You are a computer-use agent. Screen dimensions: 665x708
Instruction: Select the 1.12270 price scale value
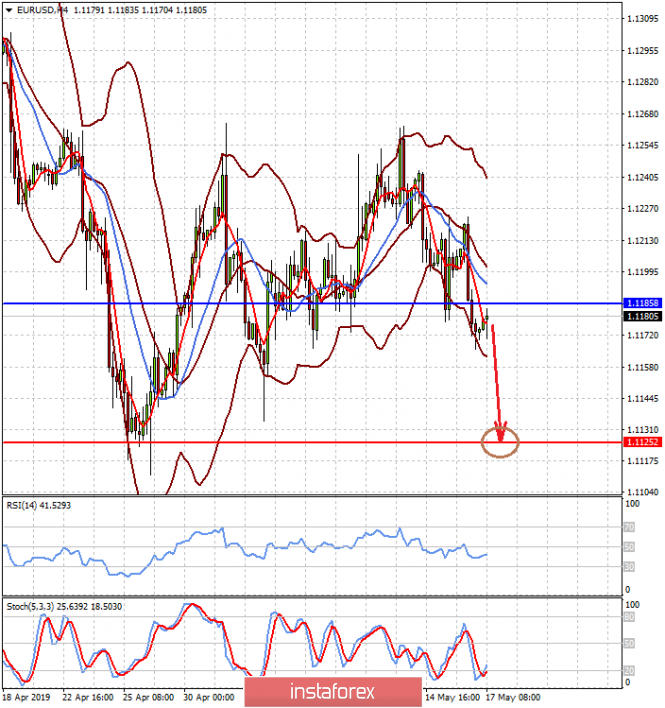[x=643, y=209]
